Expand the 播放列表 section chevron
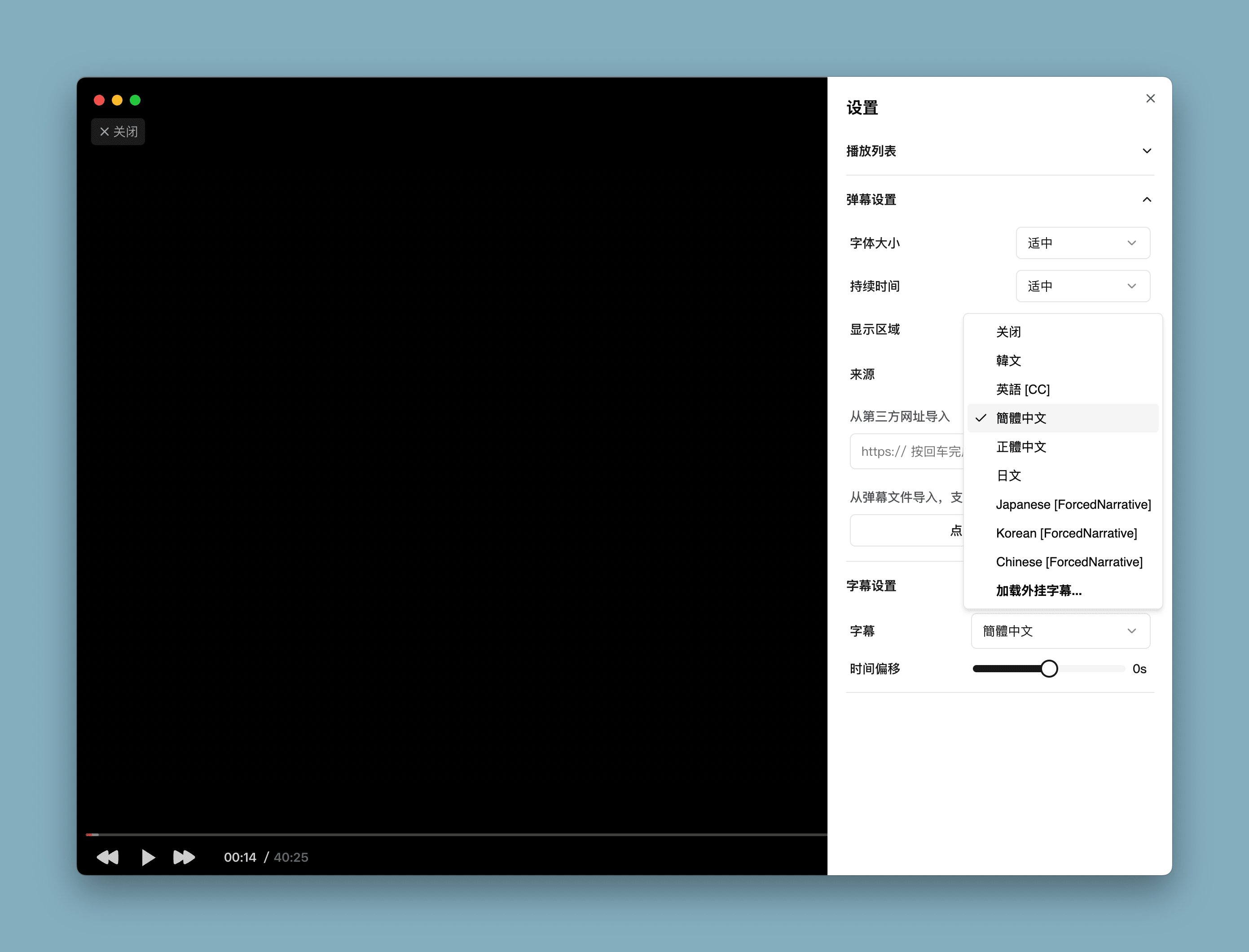Image resolution: width=1249 pixels, height=952 pixels. coord(1147,151)
